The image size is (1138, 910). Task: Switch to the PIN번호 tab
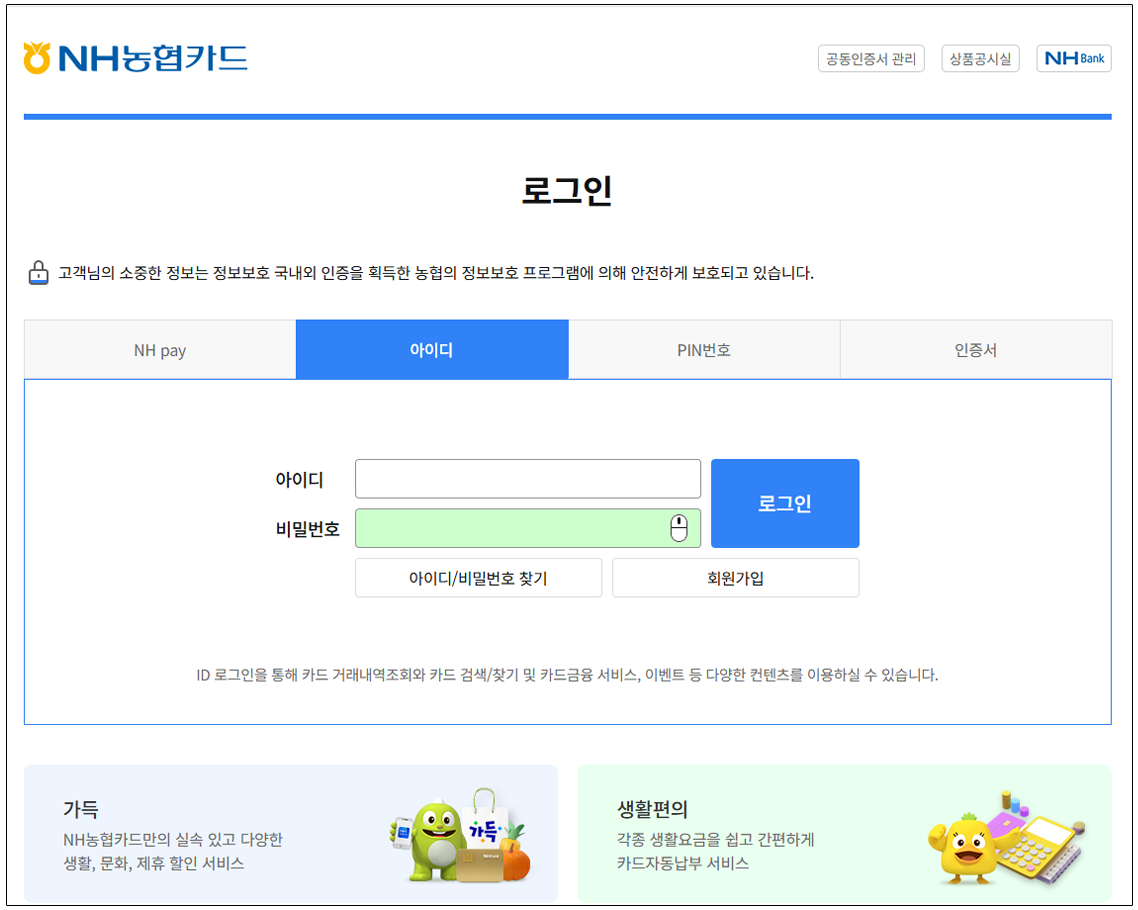tap(704, 350)
